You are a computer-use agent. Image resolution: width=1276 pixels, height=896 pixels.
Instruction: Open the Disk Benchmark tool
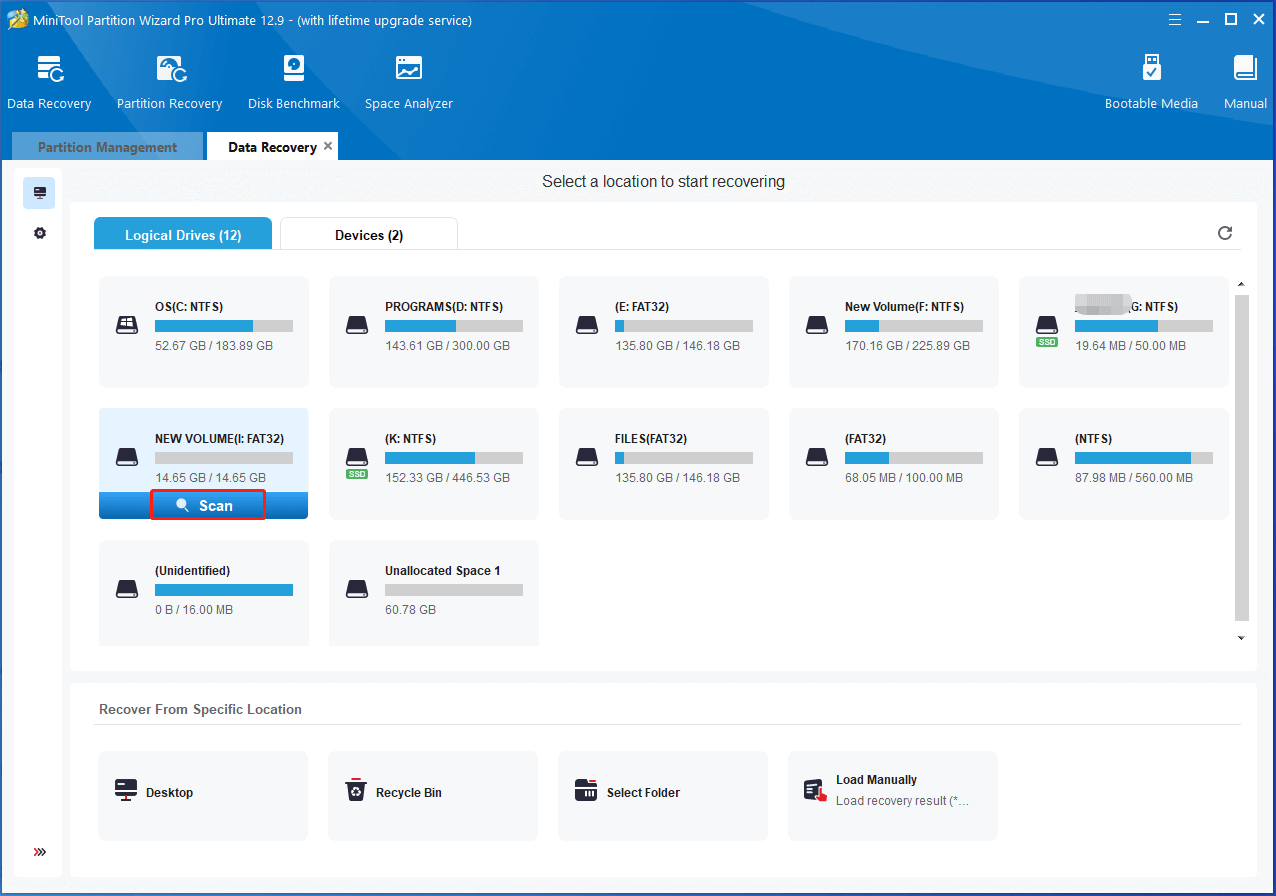point(293,81)
